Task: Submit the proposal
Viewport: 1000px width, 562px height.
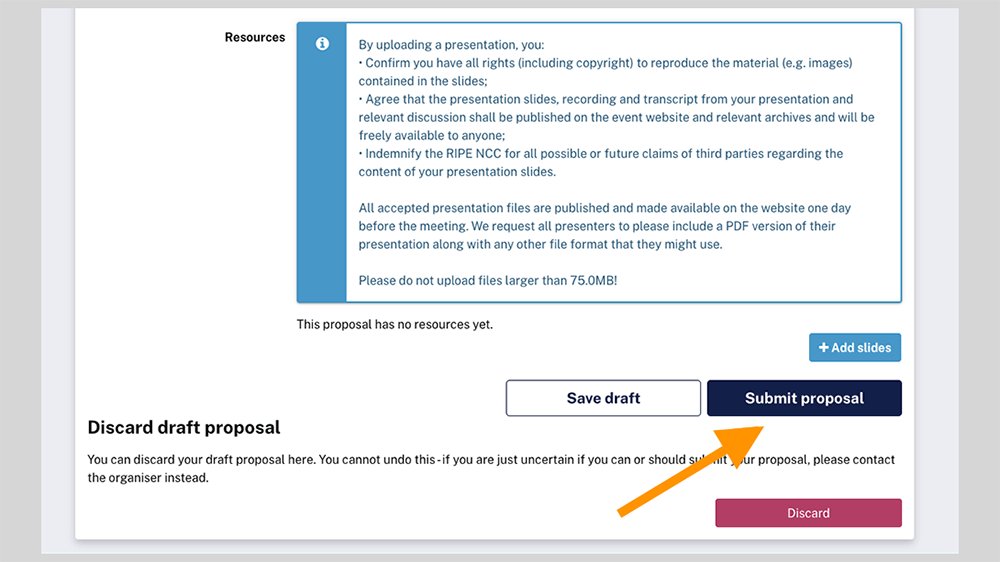Action: 804,398
